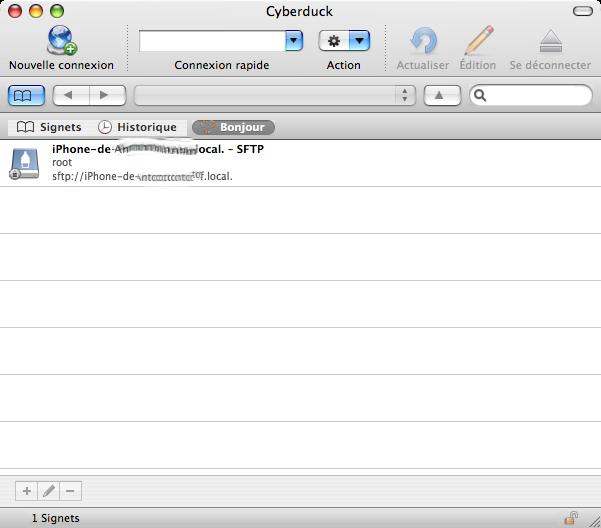Click the search field
This screenshot has height=528, width=601.
tap(531, 95)
